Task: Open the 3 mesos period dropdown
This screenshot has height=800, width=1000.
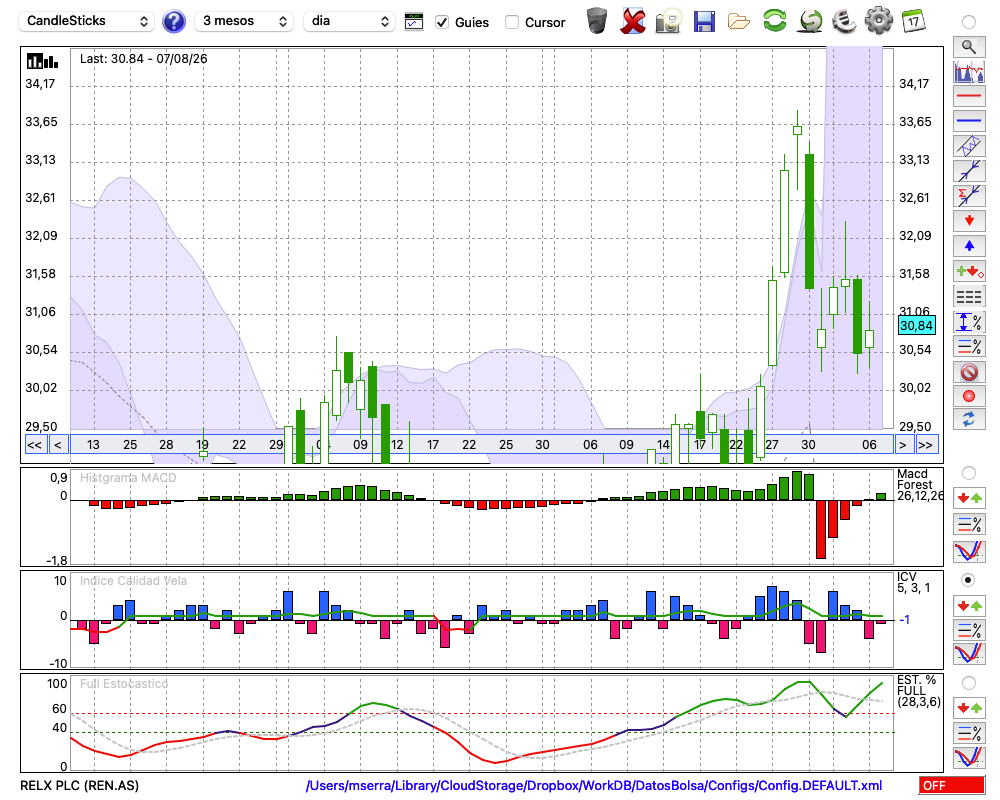Action: pyautogui.click(x=244, y=21)
